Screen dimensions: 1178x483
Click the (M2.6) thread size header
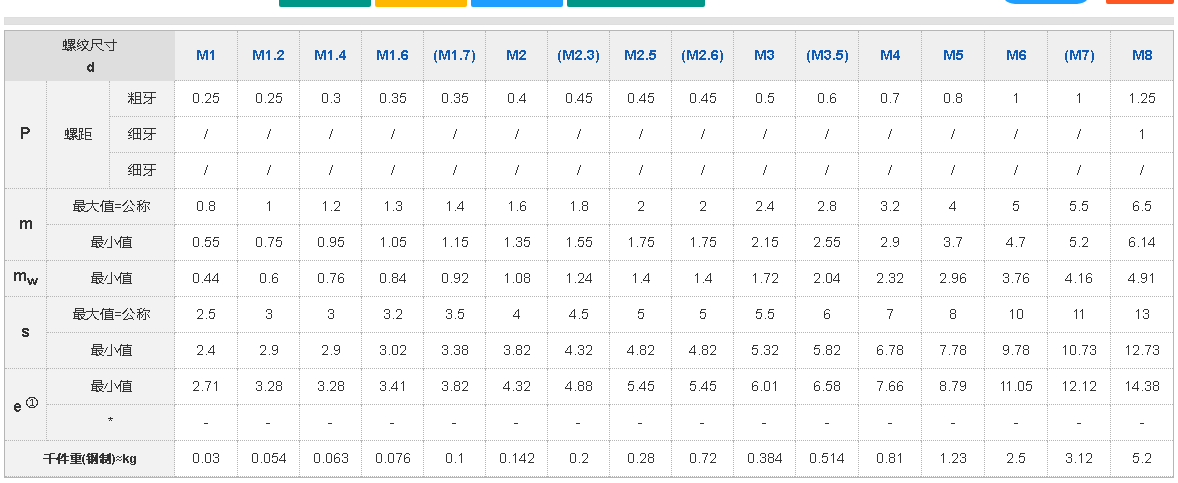[x=703, y=56]
